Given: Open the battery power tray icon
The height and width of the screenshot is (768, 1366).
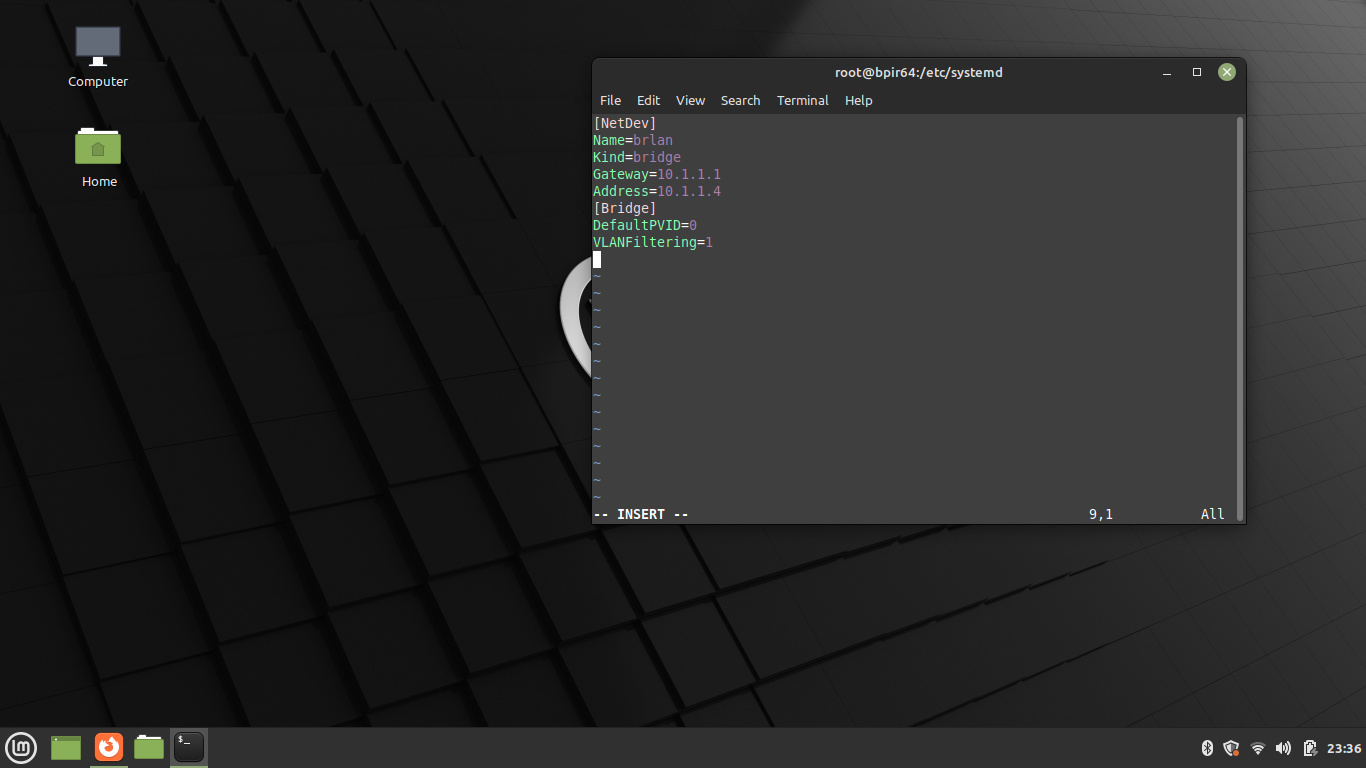Looking at the screenshot, I should [1309, 748].
